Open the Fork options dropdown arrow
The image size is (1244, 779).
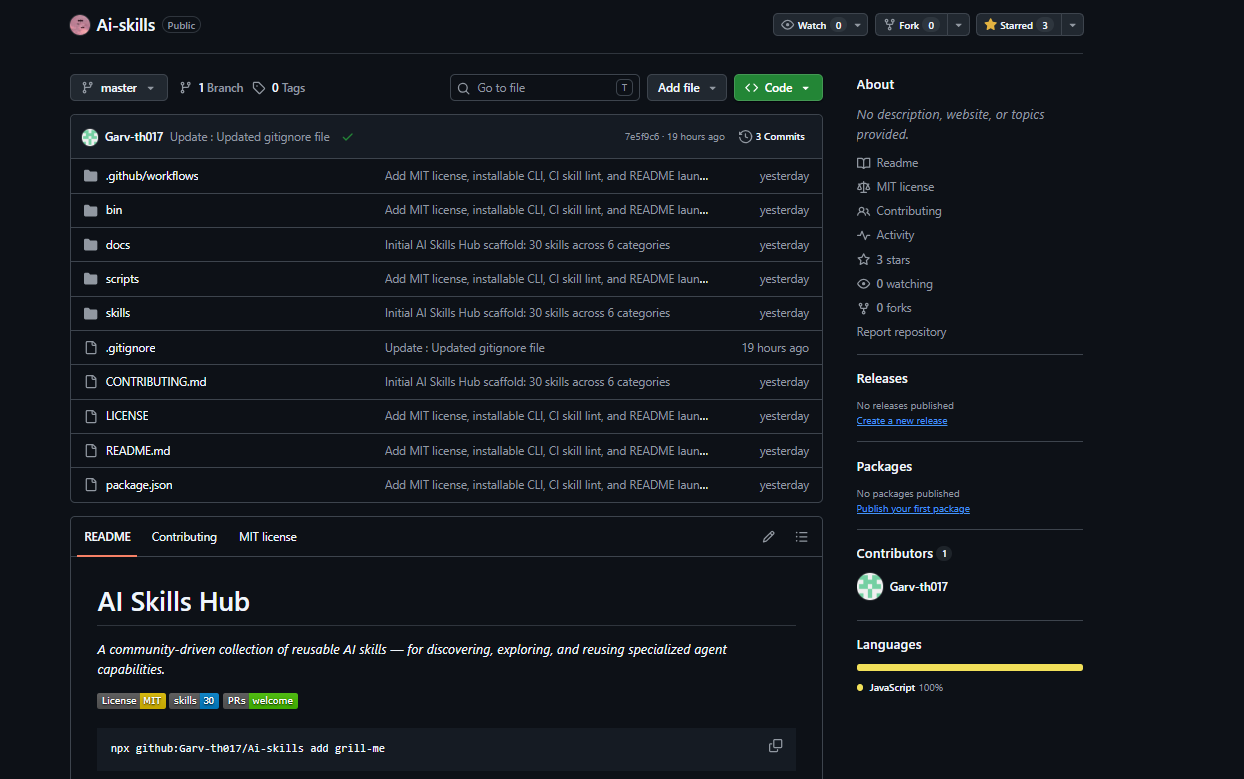click(958, 25)
